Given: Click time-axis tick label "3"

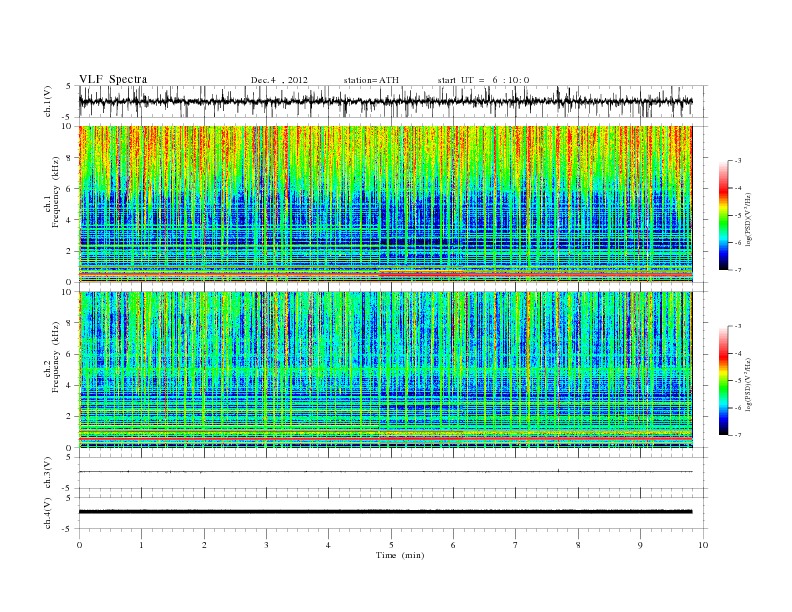Looking at the screenshot, I should point(266,545).
